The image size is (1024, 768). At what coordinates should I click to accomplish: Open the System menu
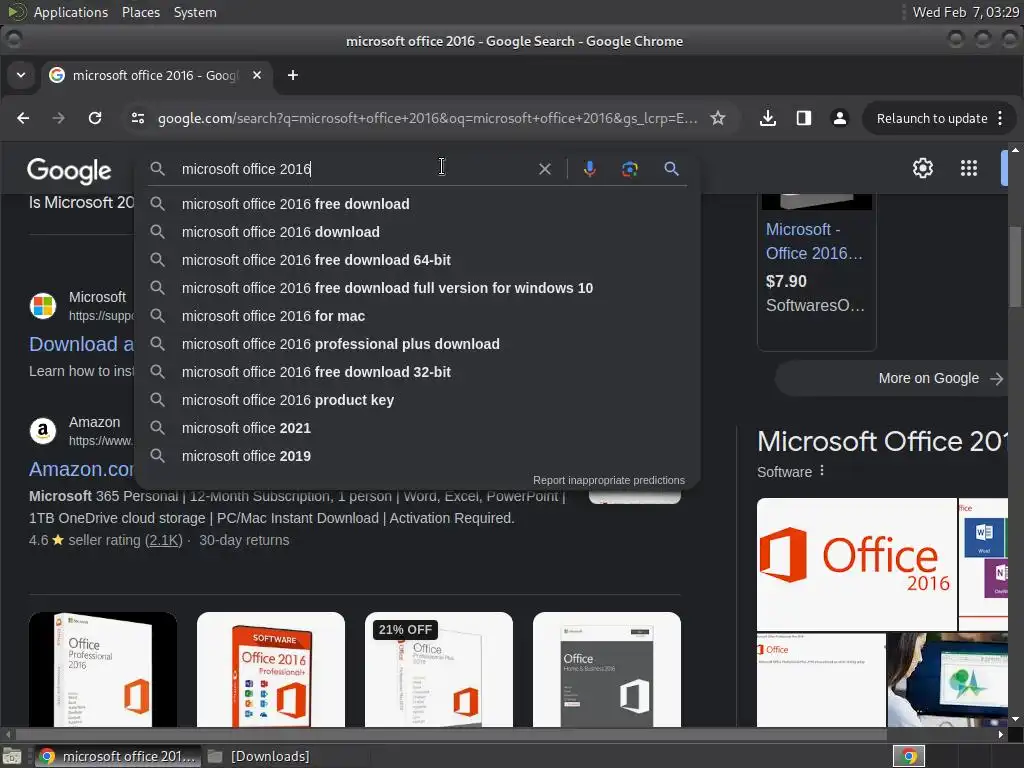coord(195,12)
